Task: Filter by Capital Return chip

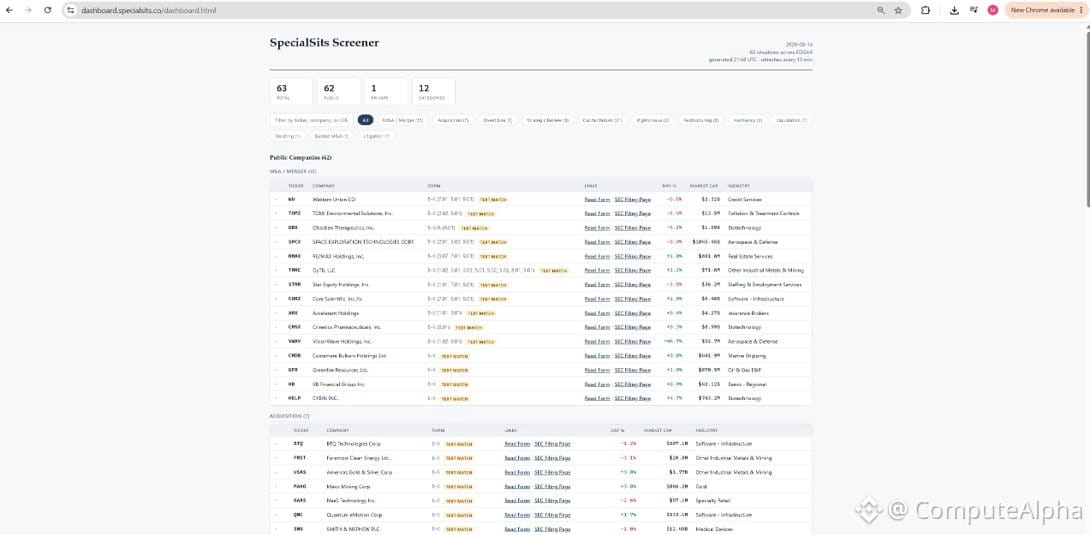Action: pos(603,120)
